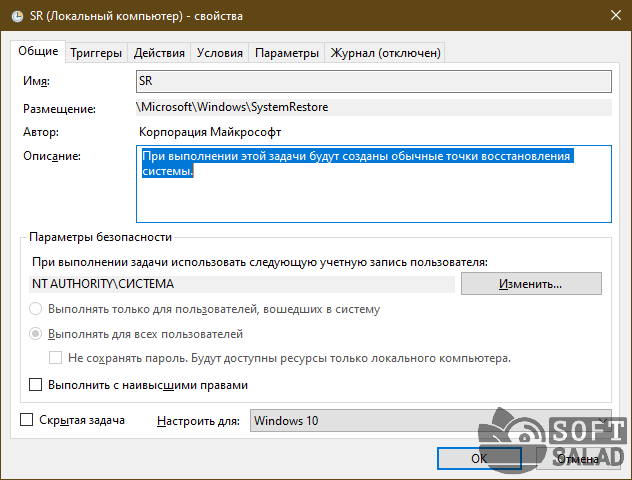The width and height of the screenshot is (632, 480).
Task: Enable Выполнить с наивысшими правами checkbox
Action: coord(35,385)
